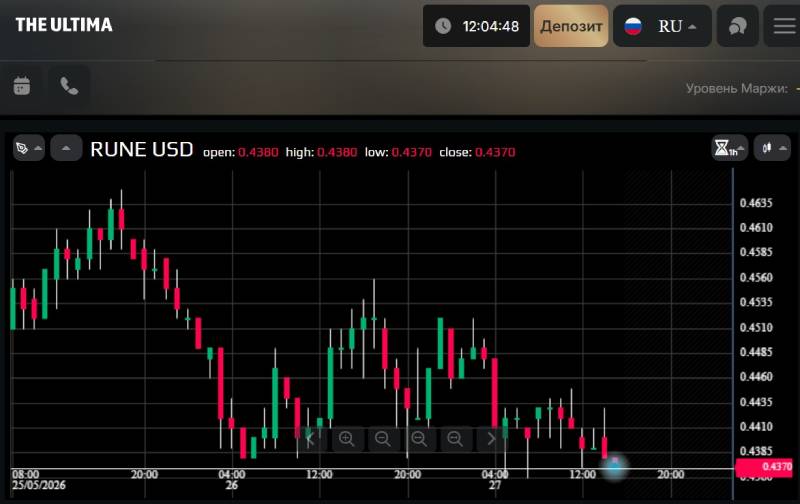Click the high value 0.4380
Image resolution: width=800 pixels, height=504 pixels.
pos(337,152)
